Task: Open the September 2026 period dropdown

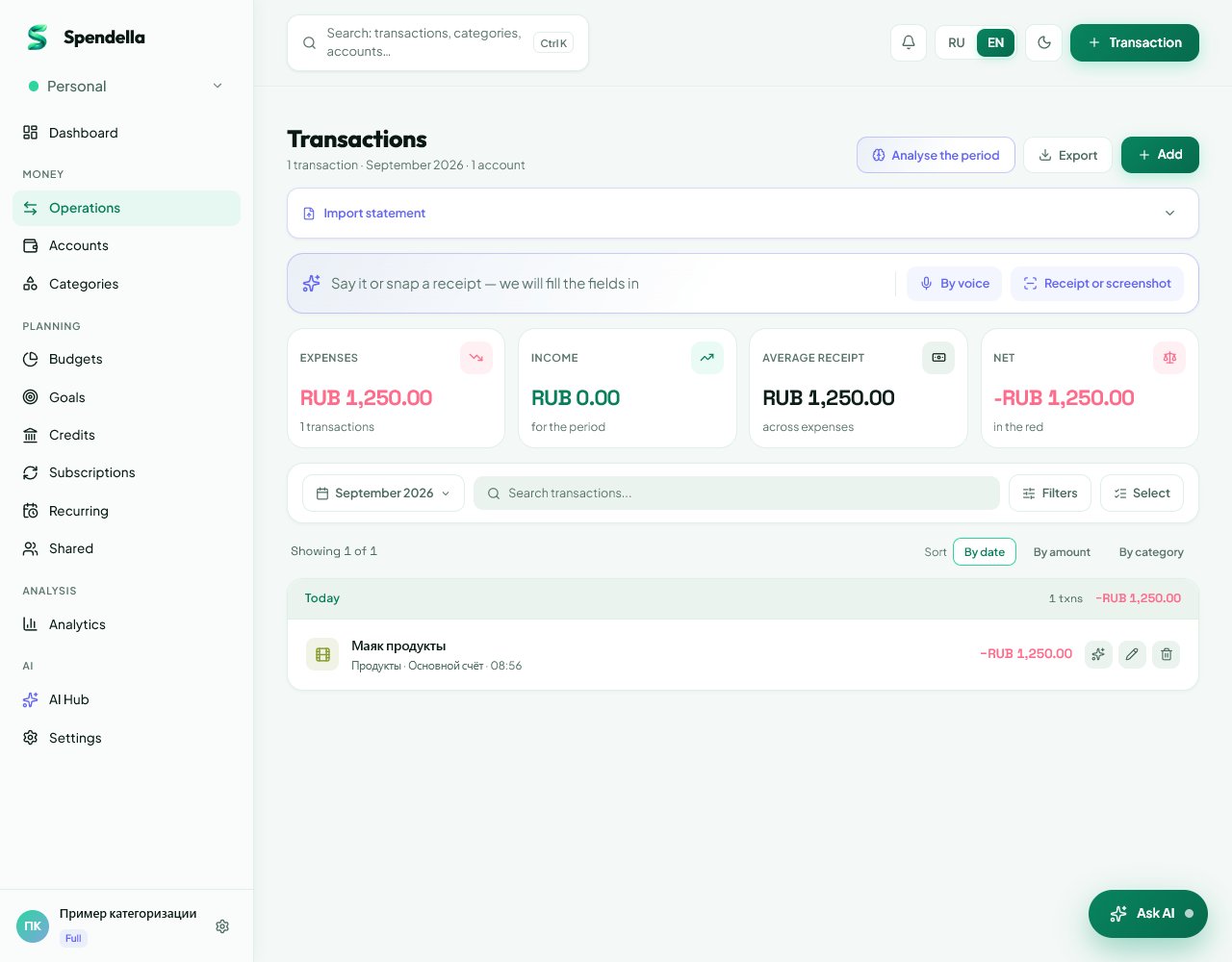Action: (x=383, y=494)
